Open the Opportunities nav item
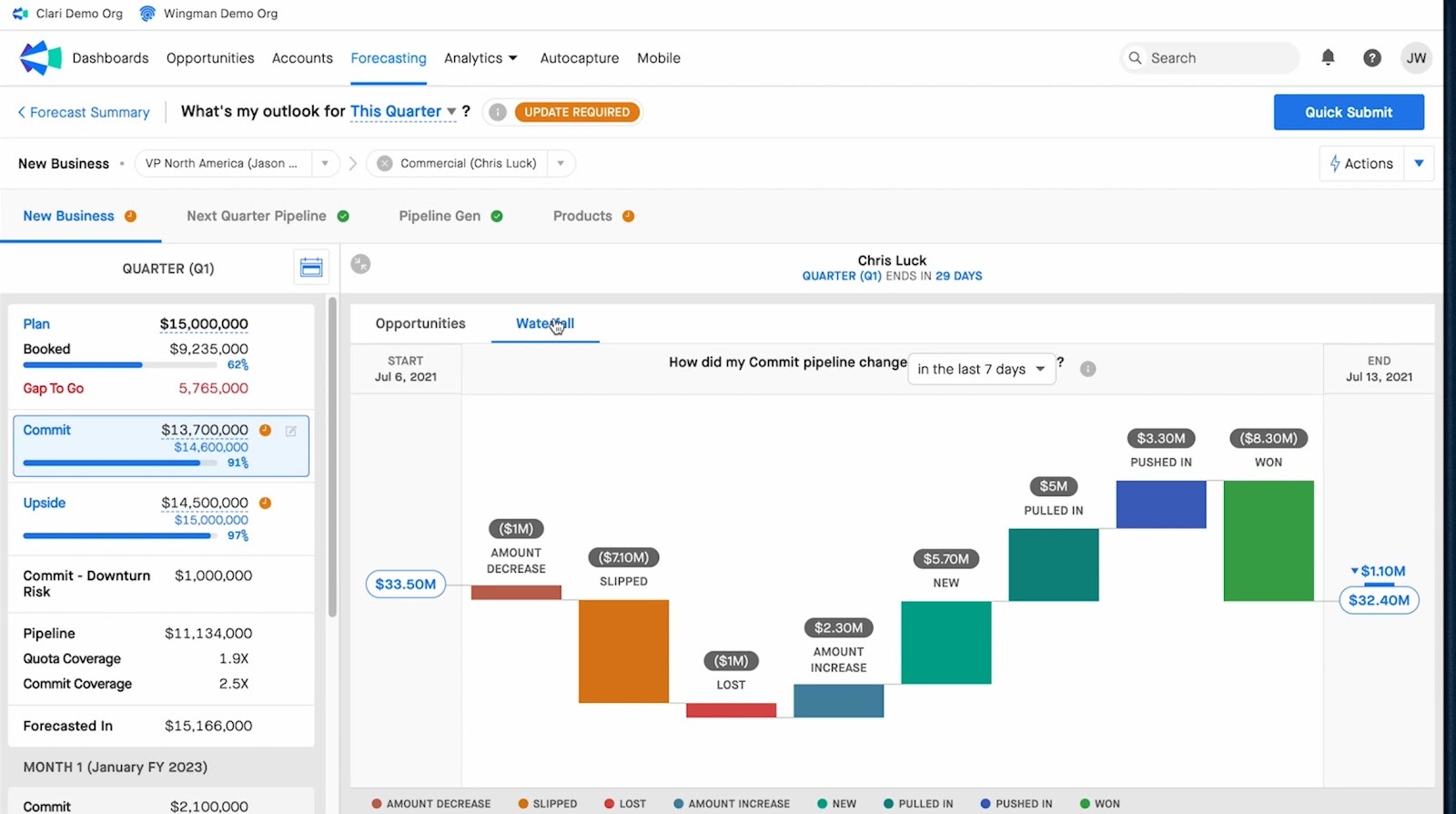Image resolution: width=1456 pixels, height=814 pixels. click(x=210, y=58)
